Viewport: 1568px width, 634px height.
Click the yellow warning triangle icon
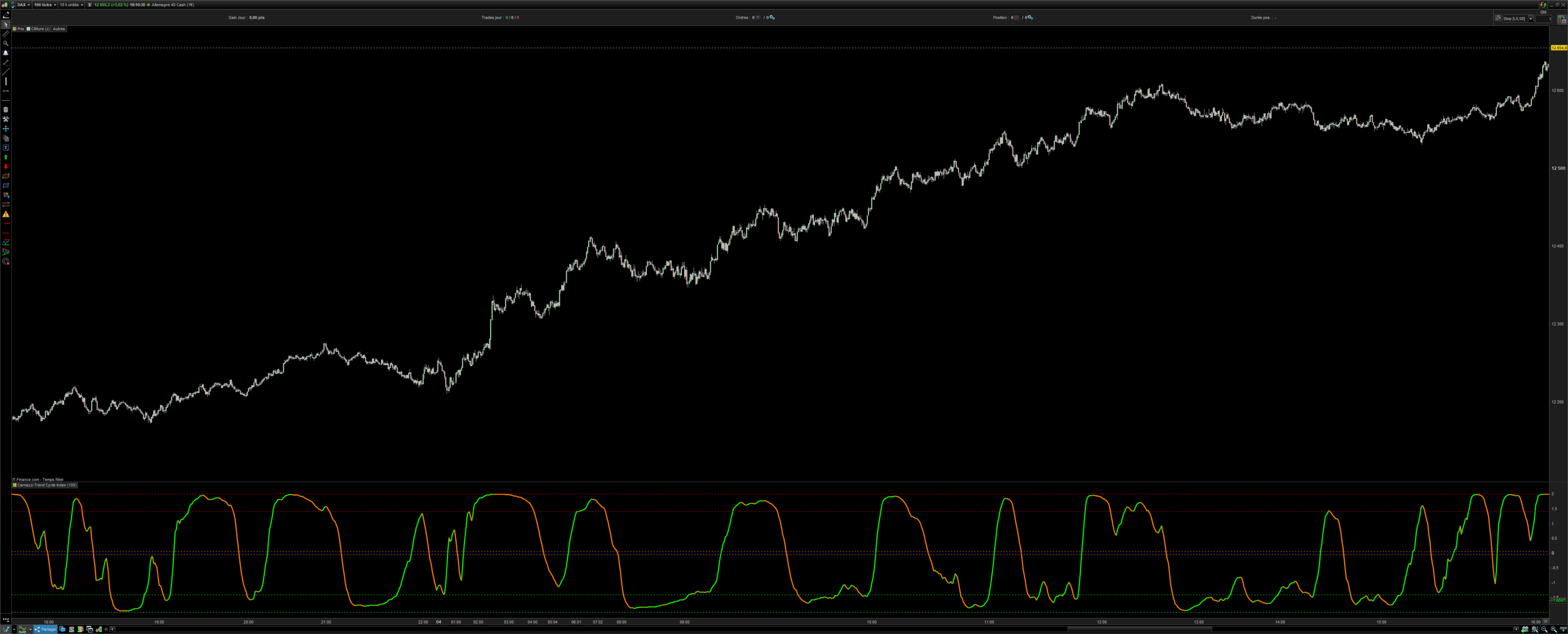click(5, 214)
